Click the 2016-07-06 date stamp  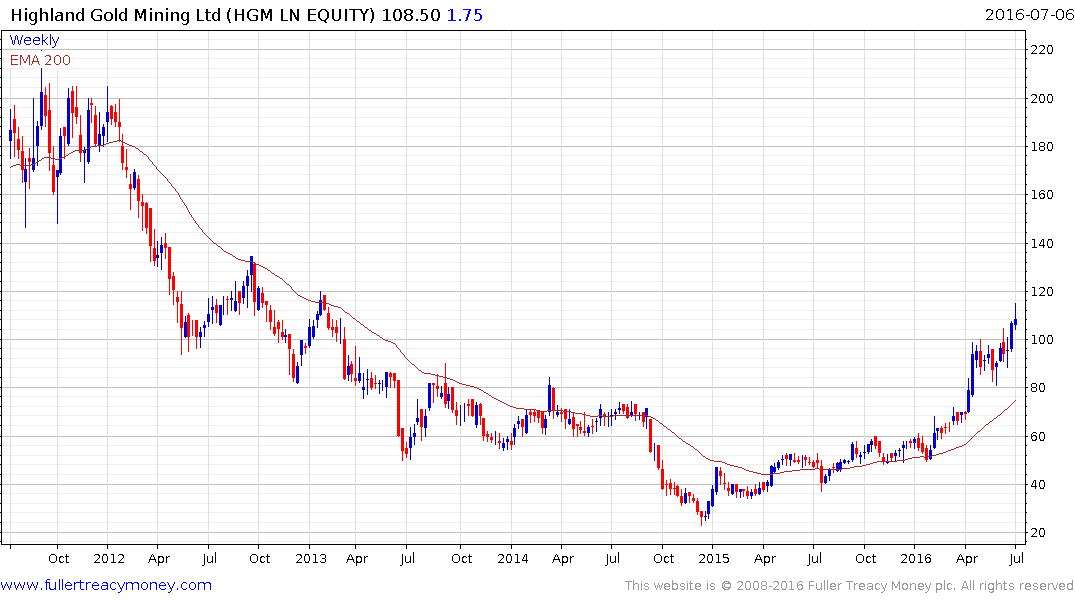[x=1029, y=14]
